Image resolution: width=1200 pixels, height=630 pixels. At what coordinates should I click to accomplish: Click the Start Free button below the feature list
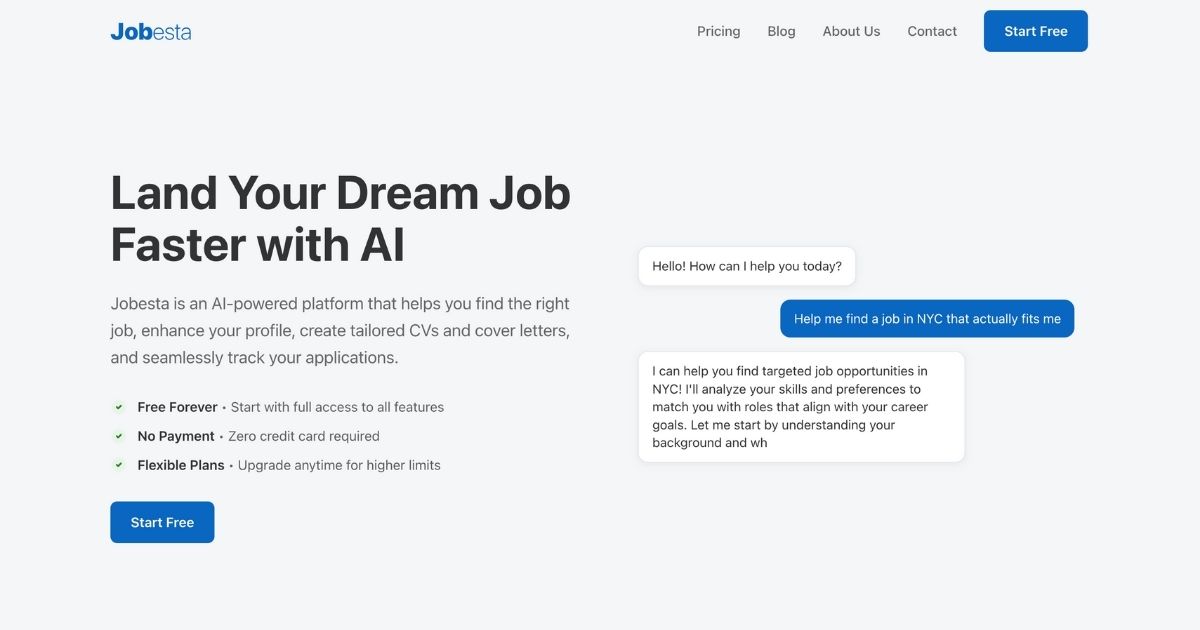(162, 522)
